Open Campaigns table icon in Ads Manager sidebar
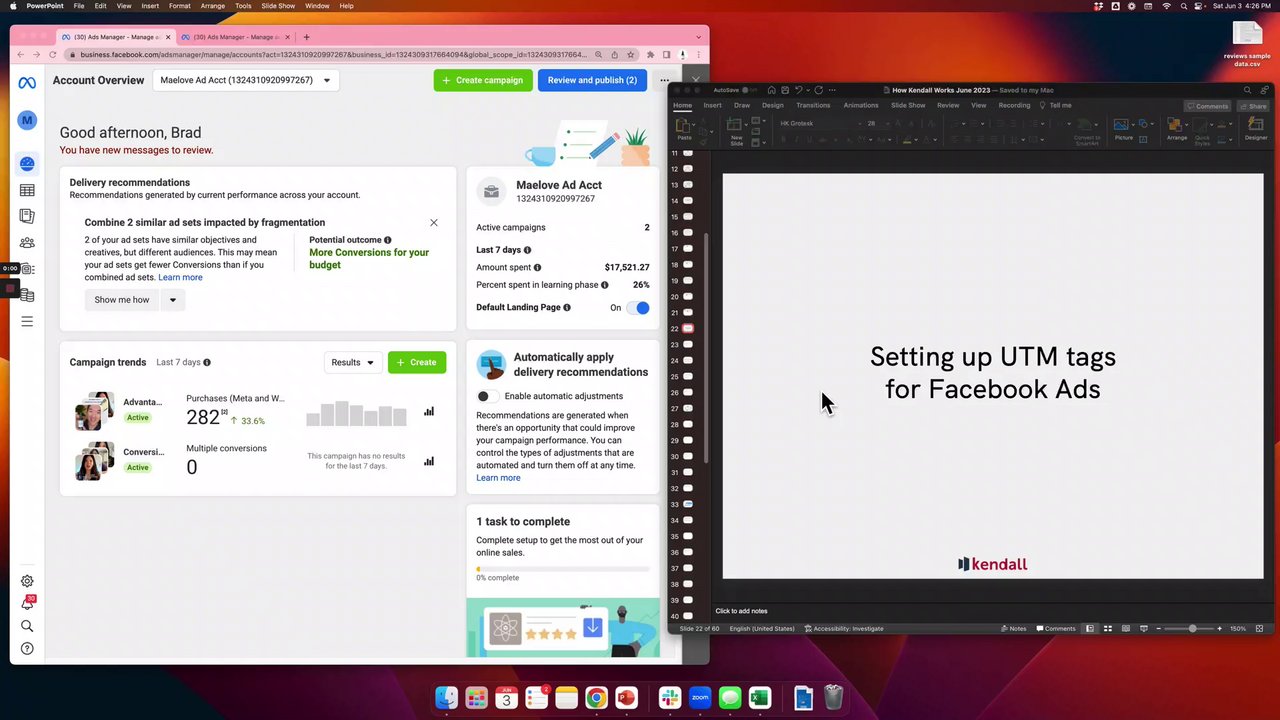This screenshot has width=1280, height=720. 27,190
